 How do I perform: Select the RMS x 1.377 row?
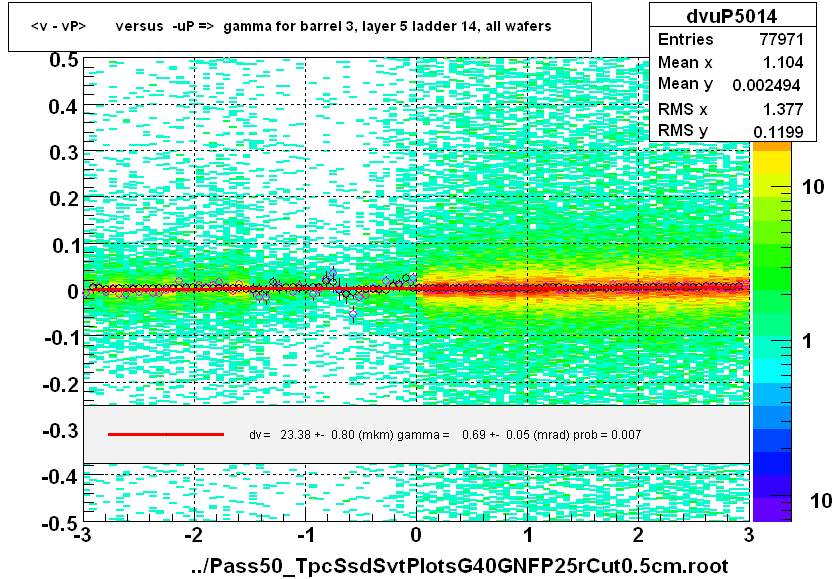(732, 109)
